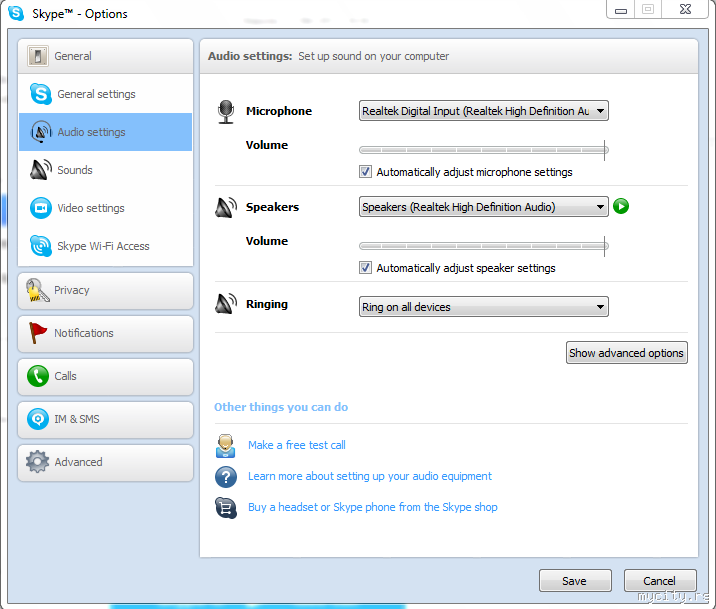Viewport: 716px width, 609px height.
Task: Click the Skype icon beside General settings
Action: 41,94
